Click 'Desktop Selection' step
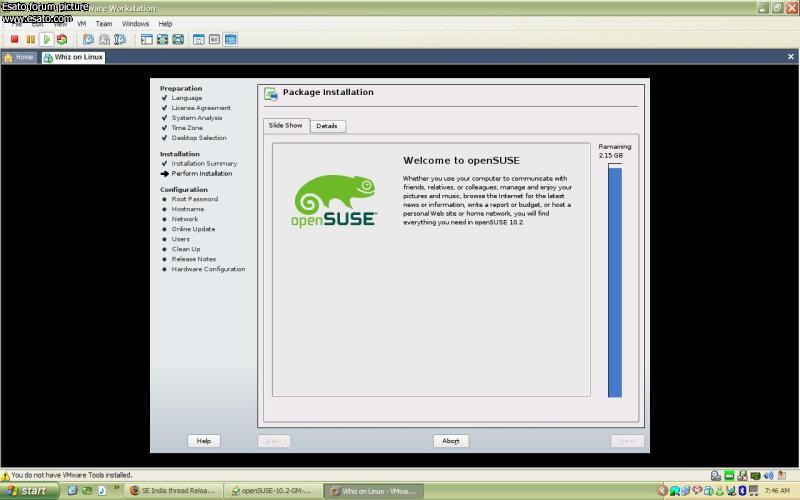Viewport: 800px width, 500px height. (x=199, y=138)
